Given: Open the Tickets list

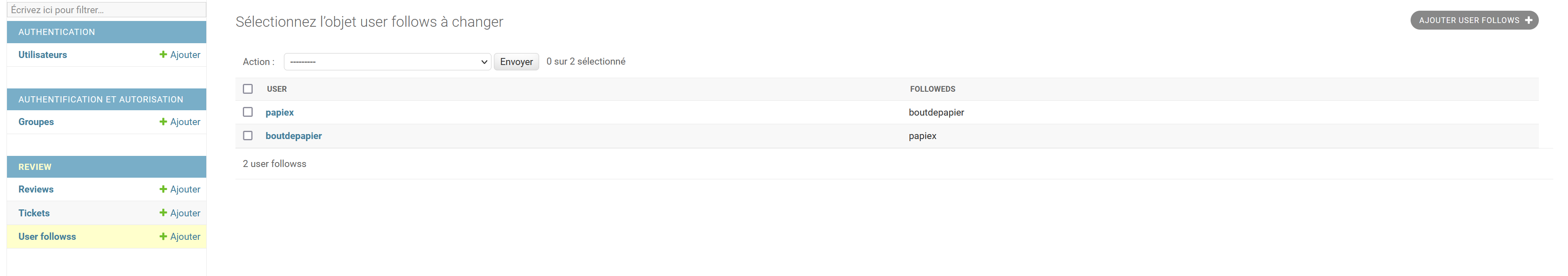Looking at the screenshot, I should (34, 213).
